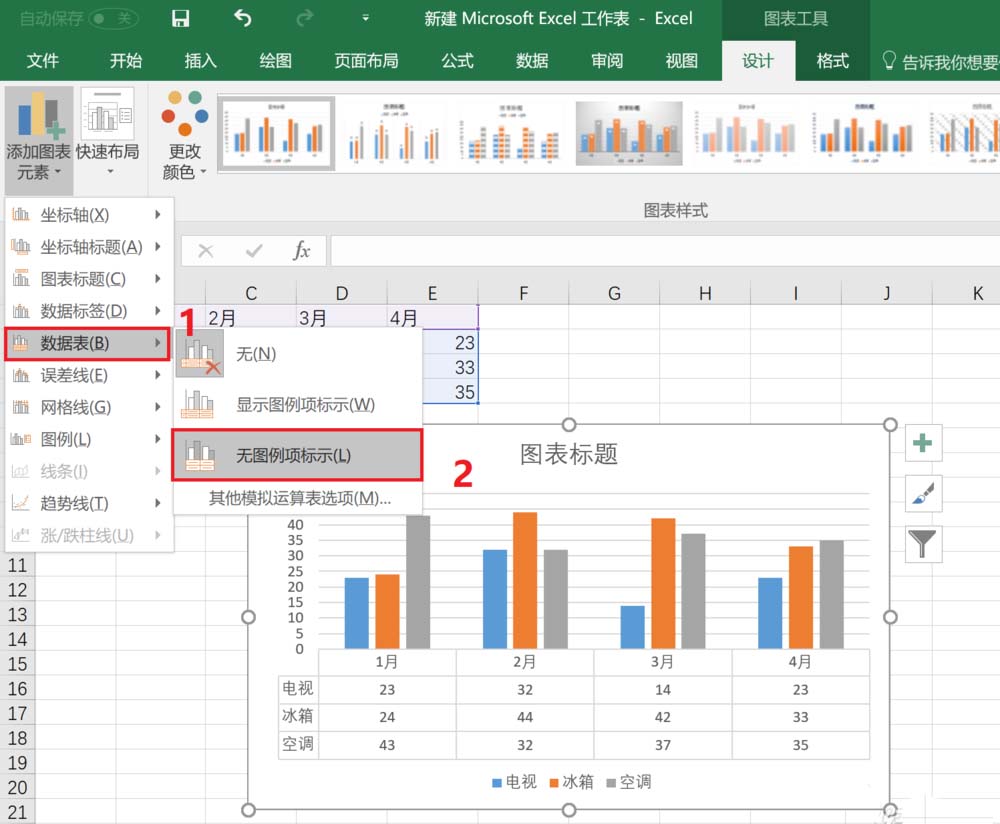Screen dimensions: 1000x824
Task: Expand the 数据标签(D) submenu
Action: click(x=89, y=311)
